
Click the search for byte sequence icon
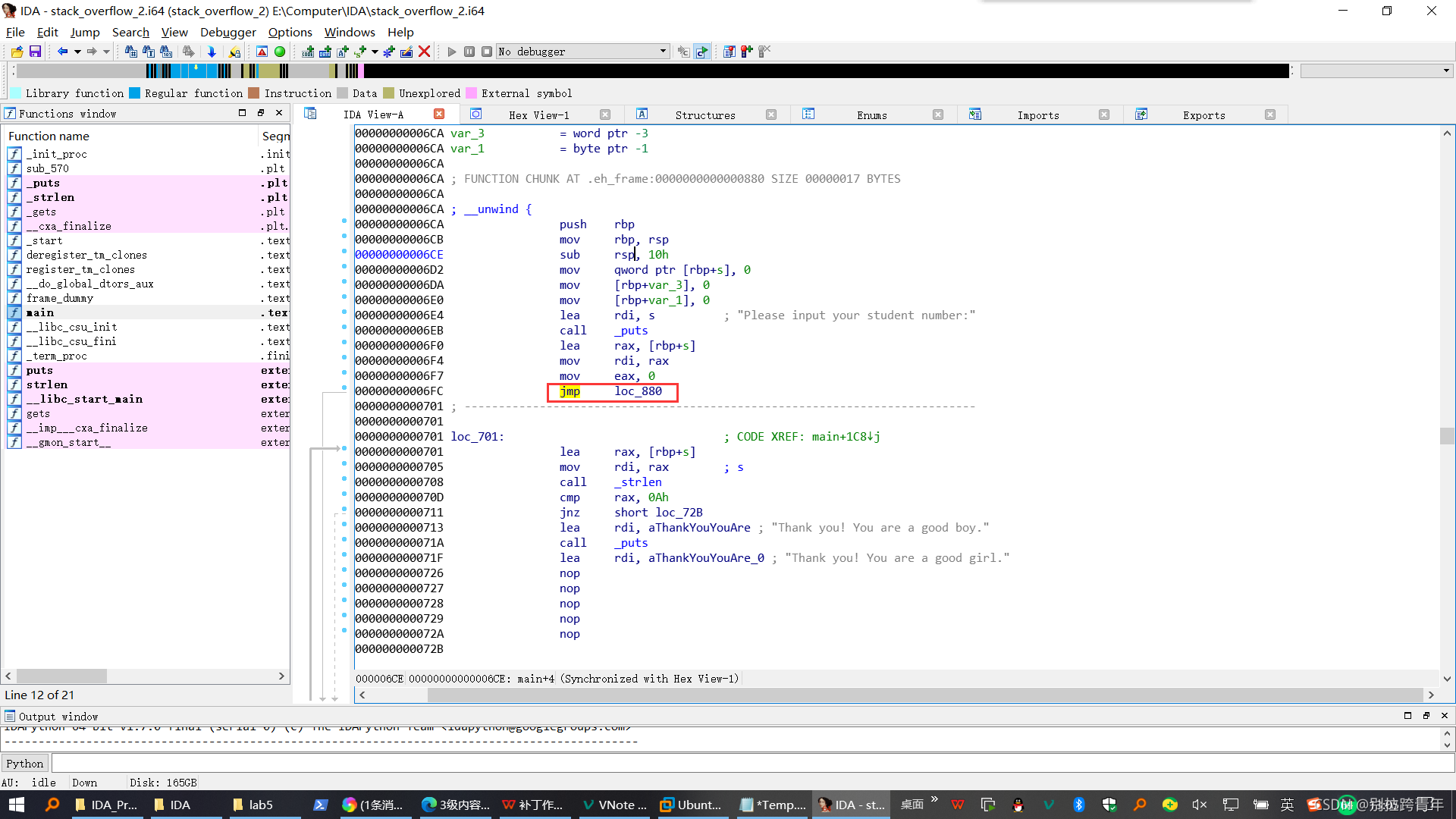pyautogui.click(x=166, y=52)
